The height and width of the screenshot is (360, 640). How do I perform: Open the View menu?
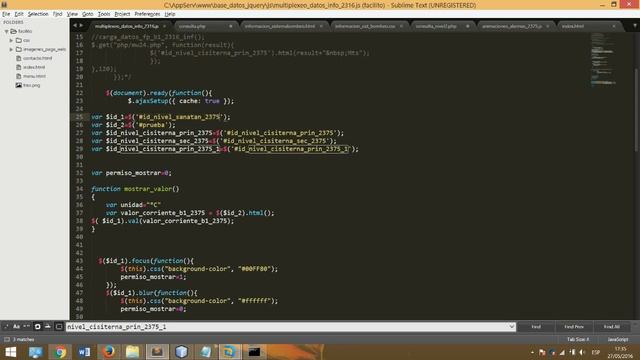coord(72,14)
